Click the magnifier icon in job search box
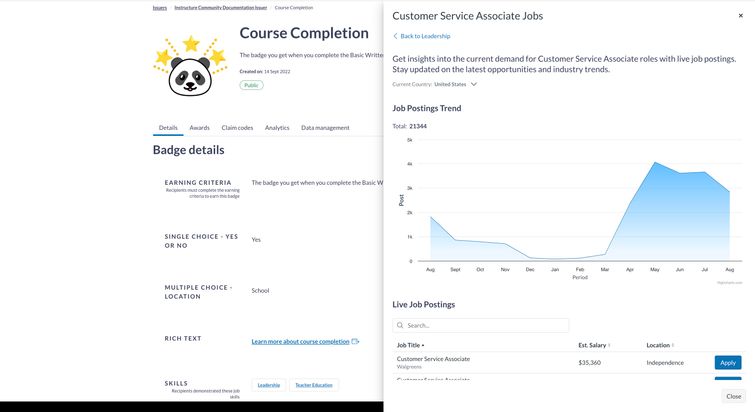Screen dimensions: 755x412 tap(401, 325)
